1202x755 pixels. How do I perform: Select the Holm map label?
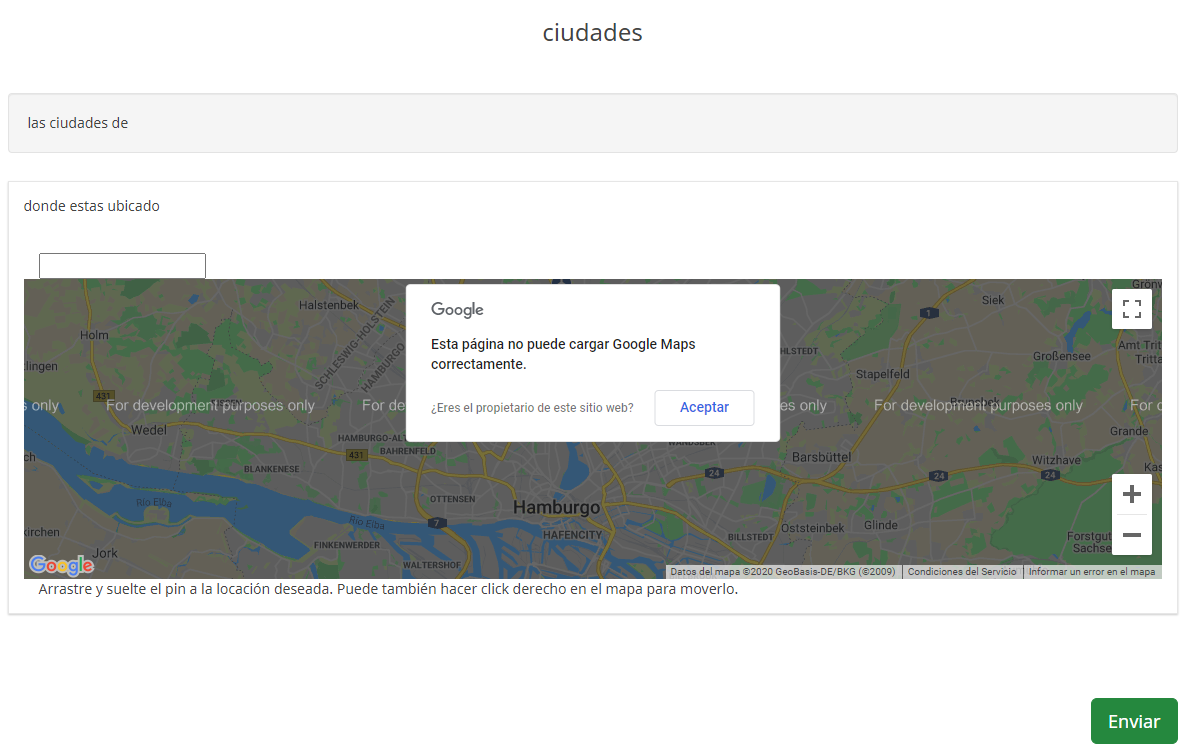click(x=94, y=335)
